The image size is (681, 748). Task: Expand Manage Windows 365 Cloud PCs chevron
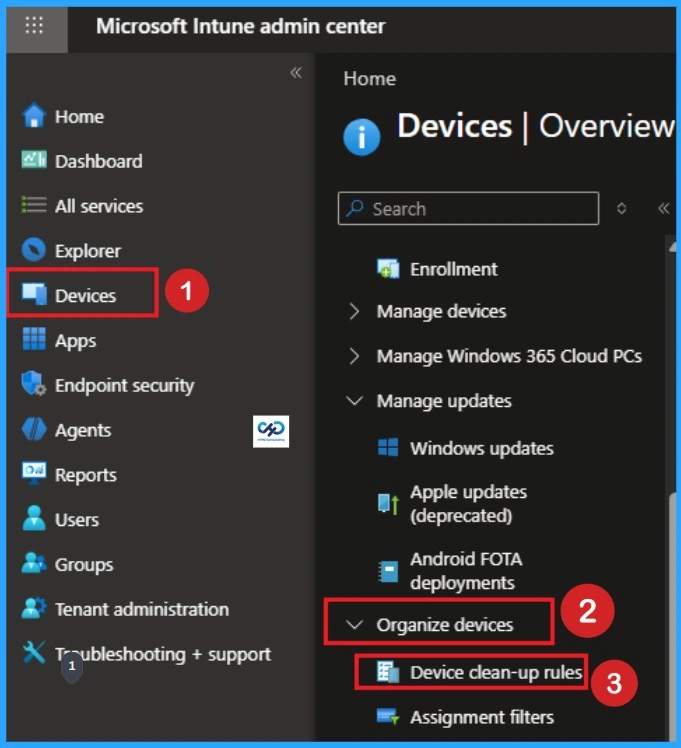(x=354, y=356)
